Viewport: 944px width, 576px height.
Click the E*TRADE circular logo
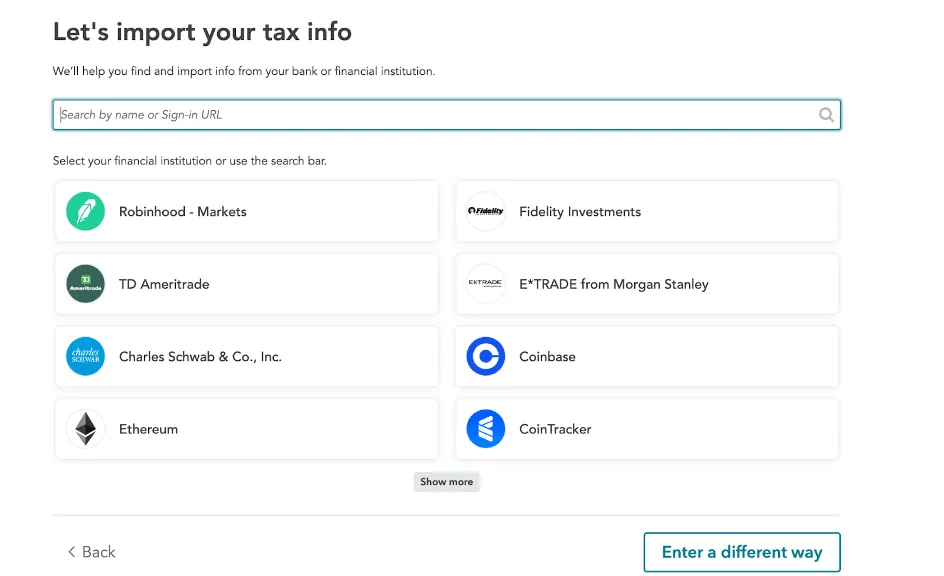(x=486, y=284)
